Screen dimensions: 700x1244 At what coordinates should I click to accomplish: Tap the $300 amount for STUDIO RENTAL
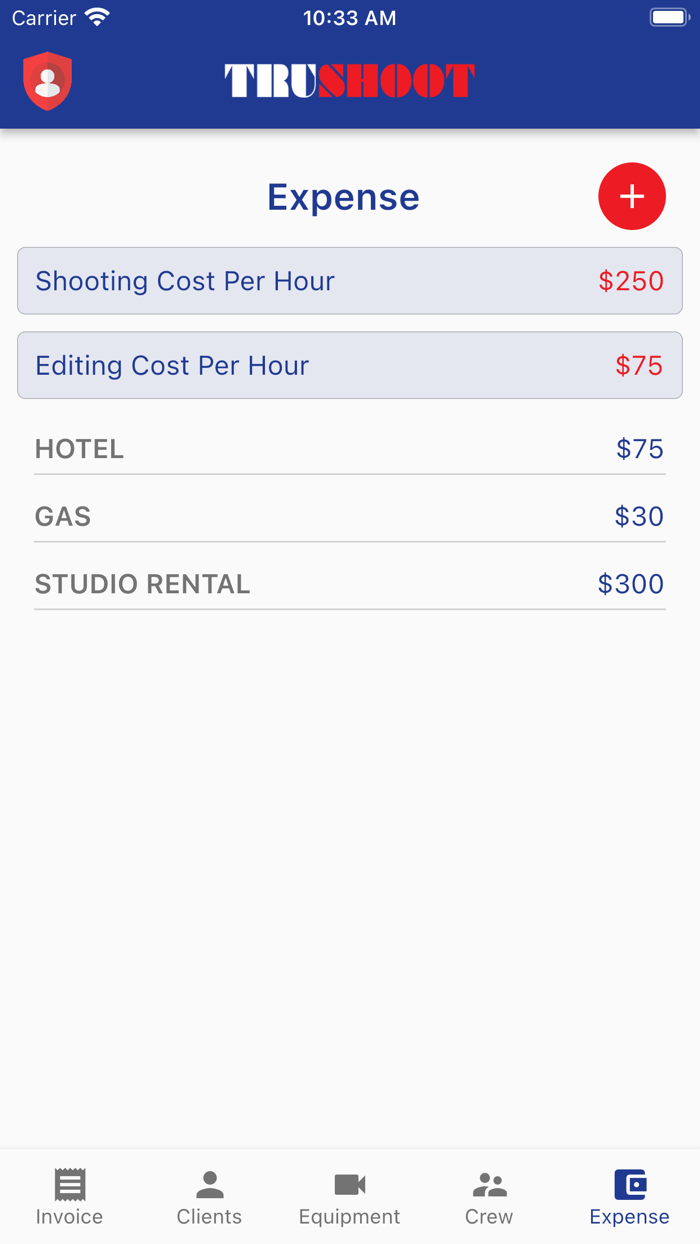click(631, 584)
